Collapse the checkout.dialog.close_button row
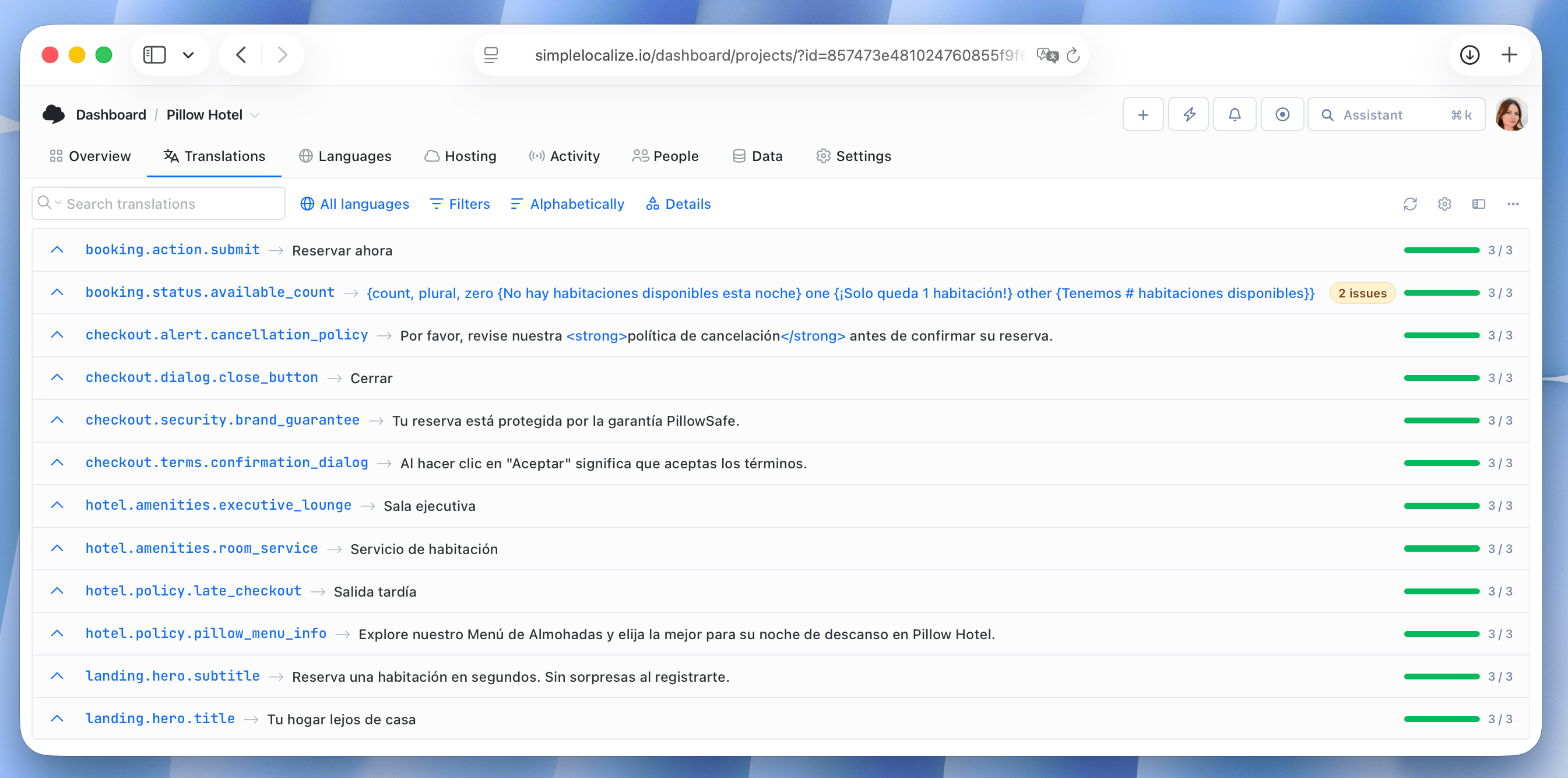The image size is (1568, 778). 57,378
